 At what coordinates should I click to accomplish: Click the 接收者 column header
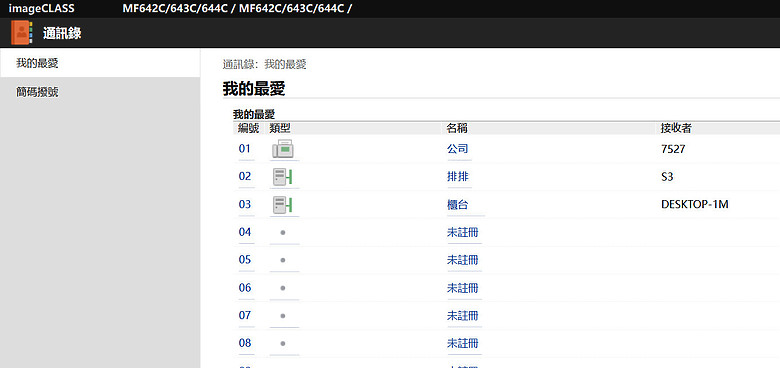tap(676, 128)
